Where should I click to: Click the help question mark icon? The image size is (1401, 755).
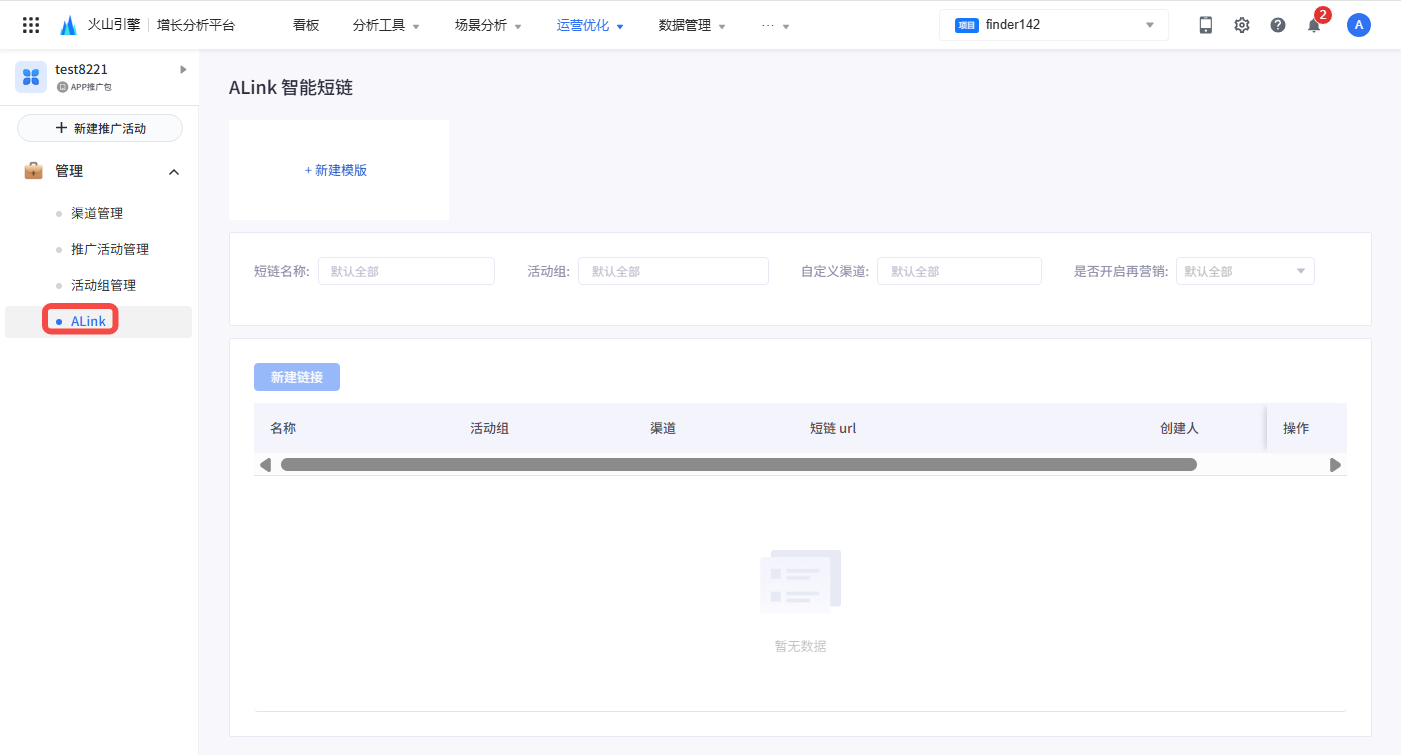pyautogui.click(x=1277, y=25)
